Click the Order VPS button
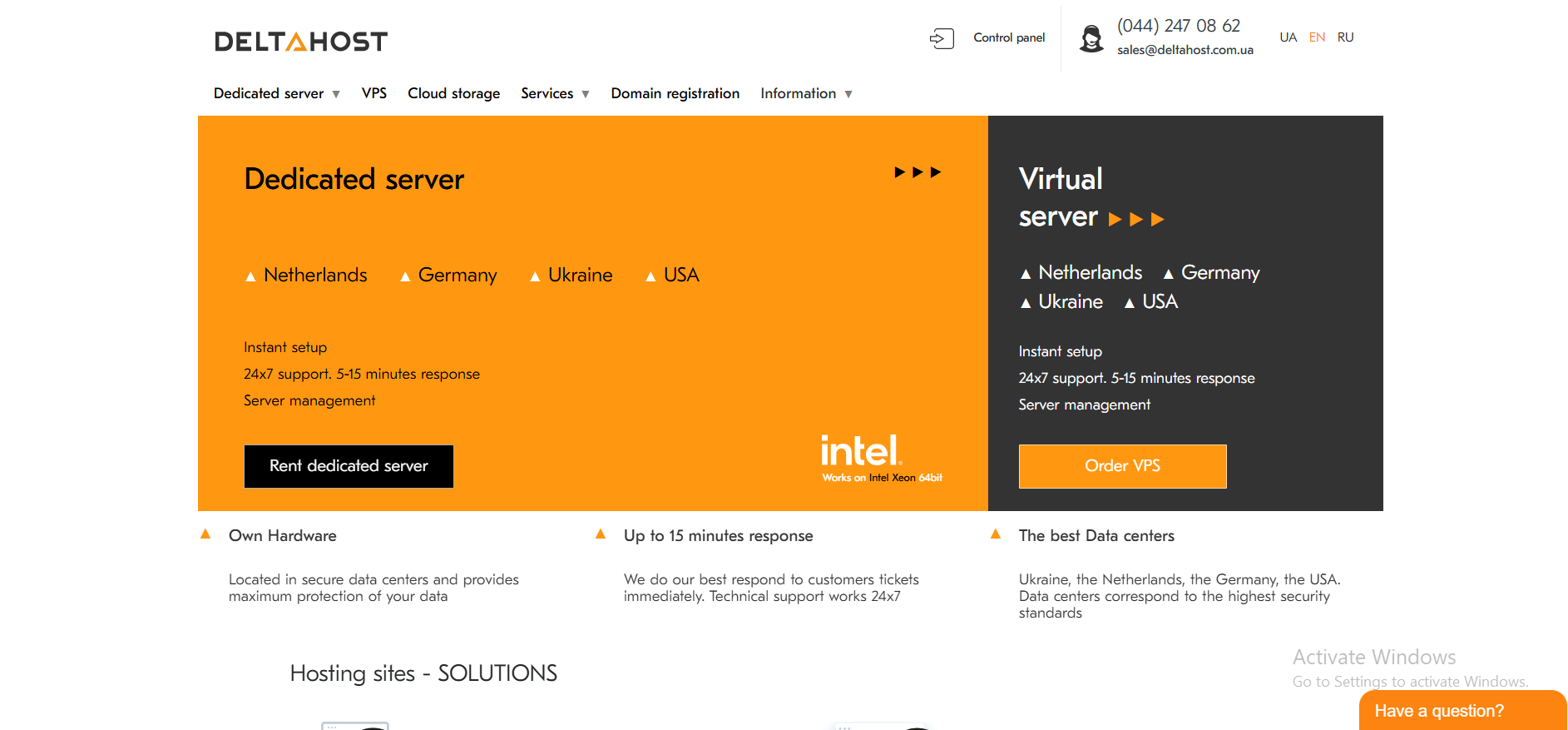Screen dimensions: 1568x730 pyautogui.click(x=1123, y=466)
